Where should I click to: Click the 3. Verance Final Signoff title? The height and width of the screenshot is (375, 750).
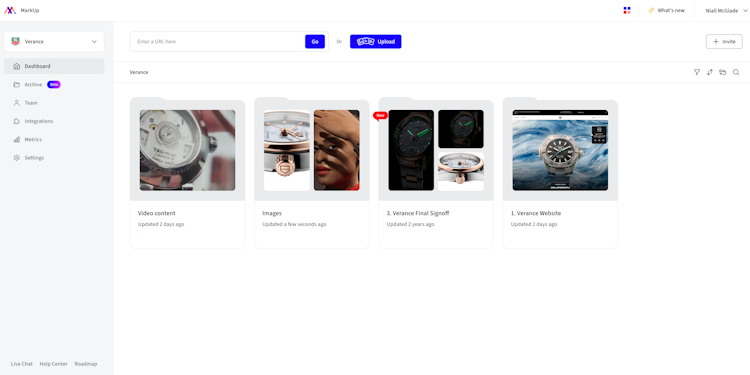pos(418,213)
